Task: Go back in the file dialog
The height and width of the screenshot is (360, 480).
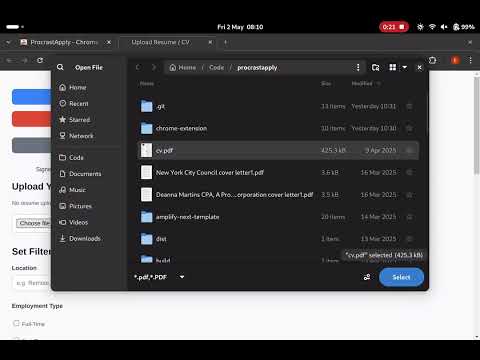Action: [x=138, y=67]
